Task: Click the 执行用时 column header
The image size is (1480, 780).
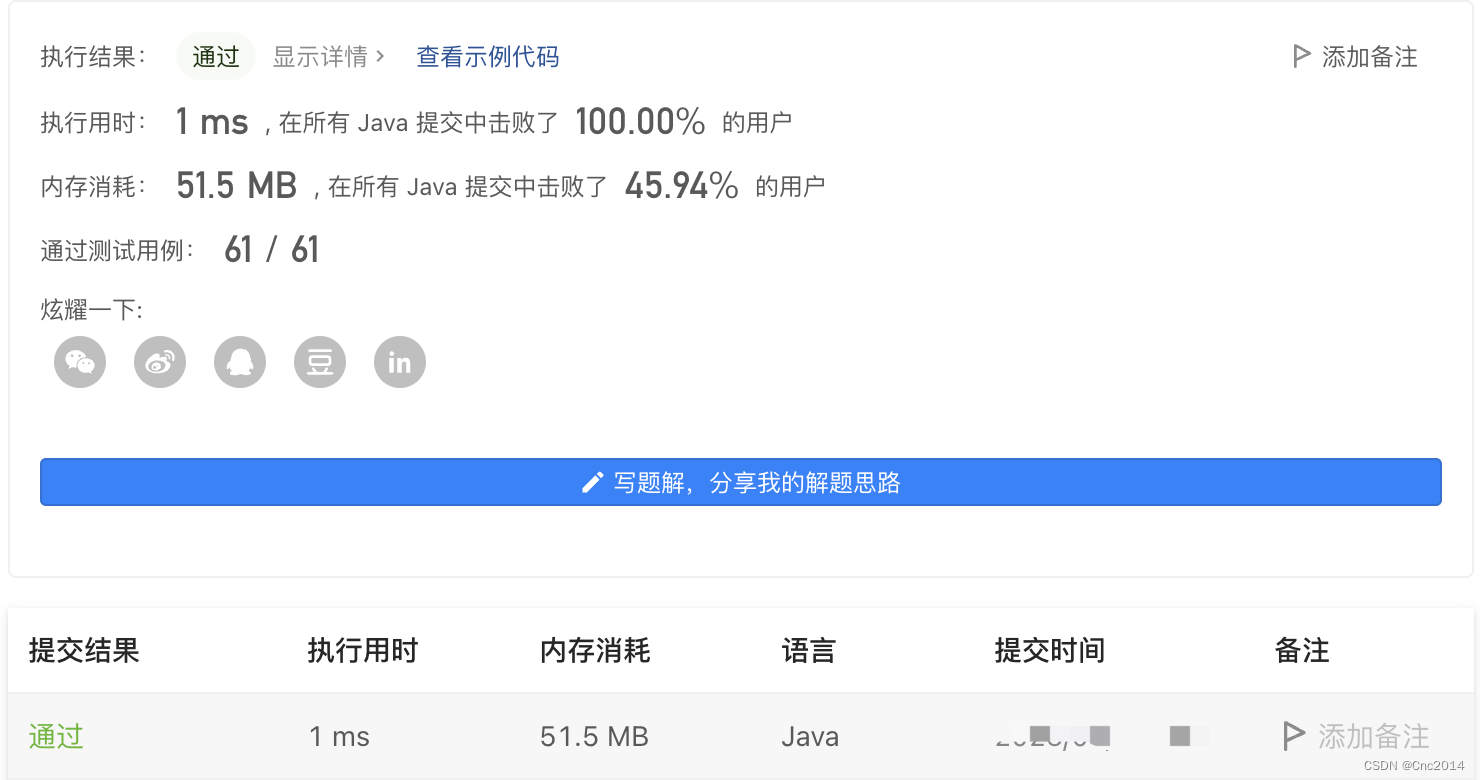Action: [362, 651]
